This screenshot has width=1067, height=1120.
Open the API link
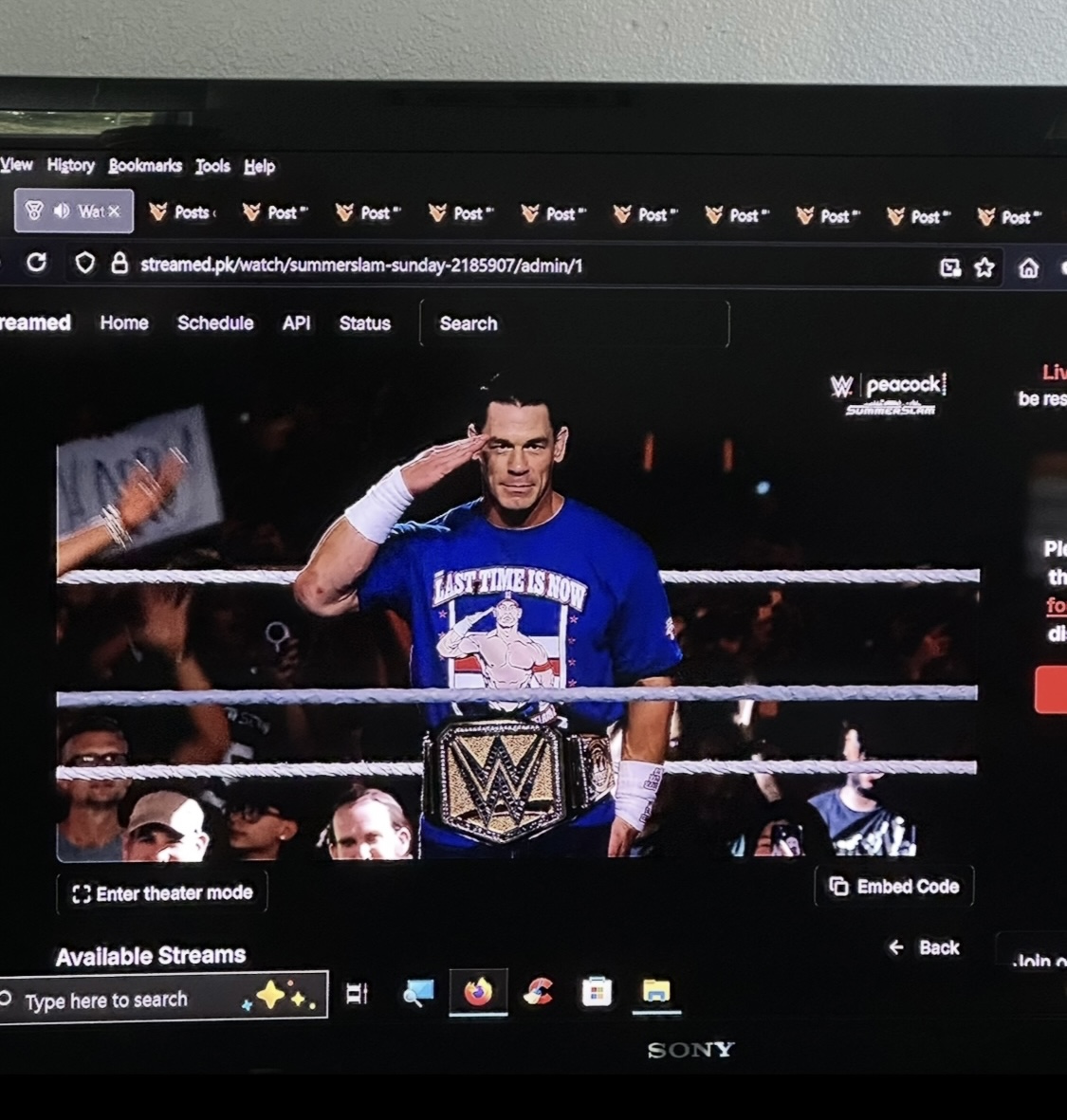pos(296,323)
